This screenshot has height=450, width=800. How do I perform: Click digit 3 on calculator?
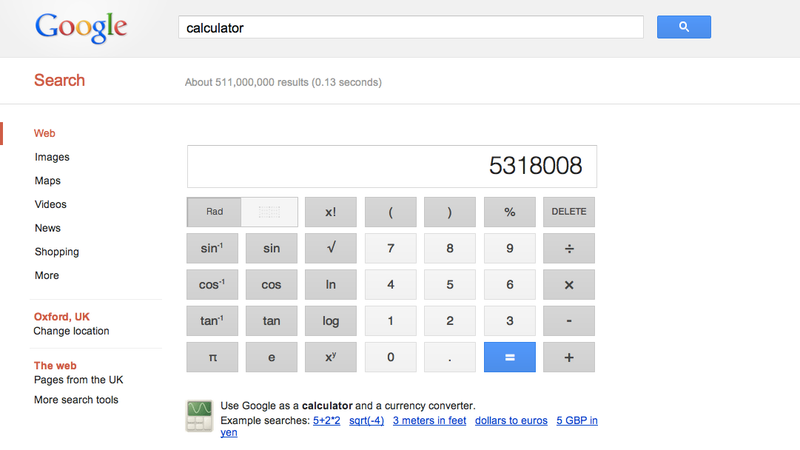click(x=510, y=321)
